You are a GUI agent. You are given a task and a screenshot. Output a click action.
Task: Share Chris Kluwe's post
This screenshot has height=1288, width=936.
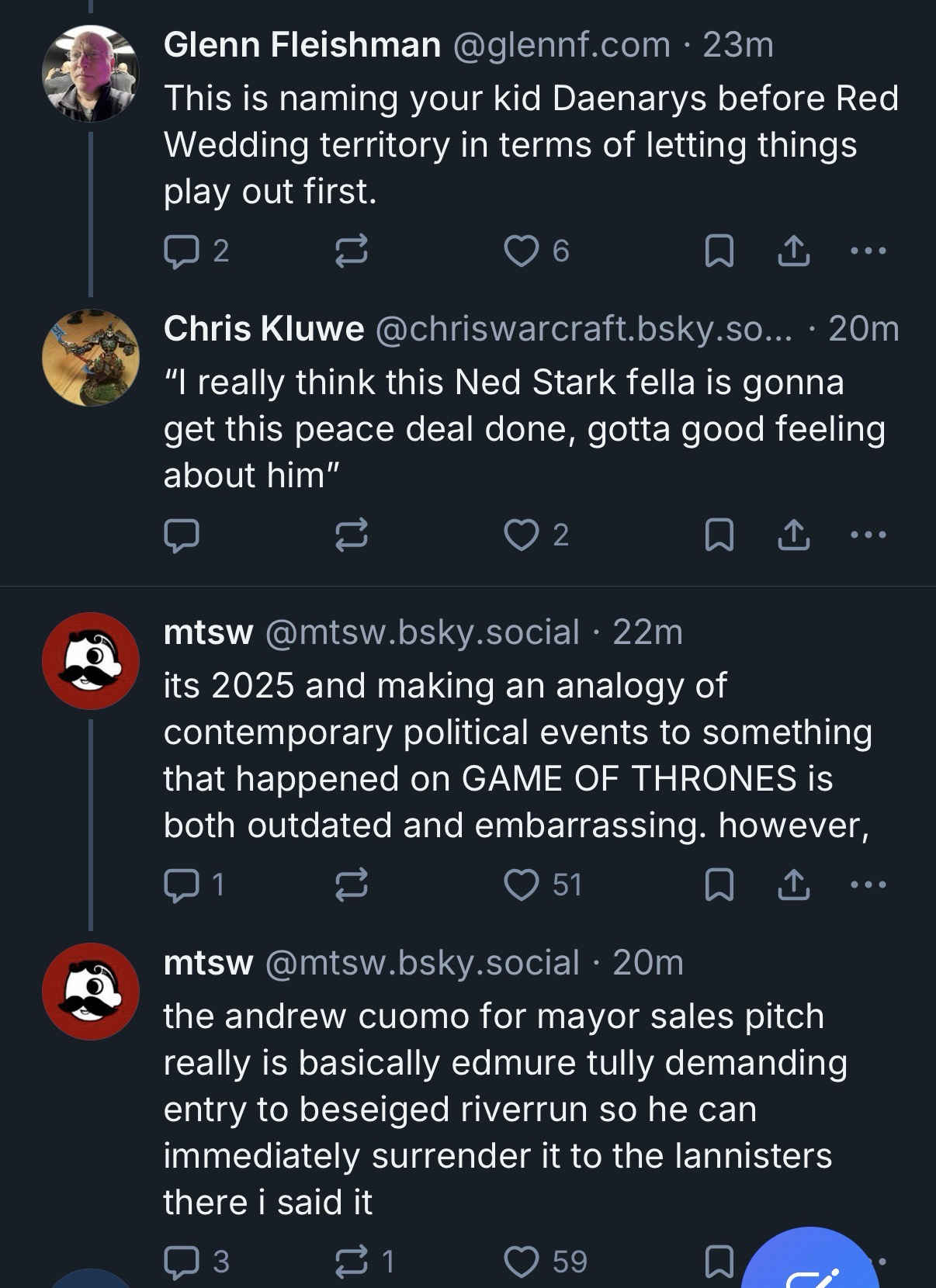tap(793, 535)
